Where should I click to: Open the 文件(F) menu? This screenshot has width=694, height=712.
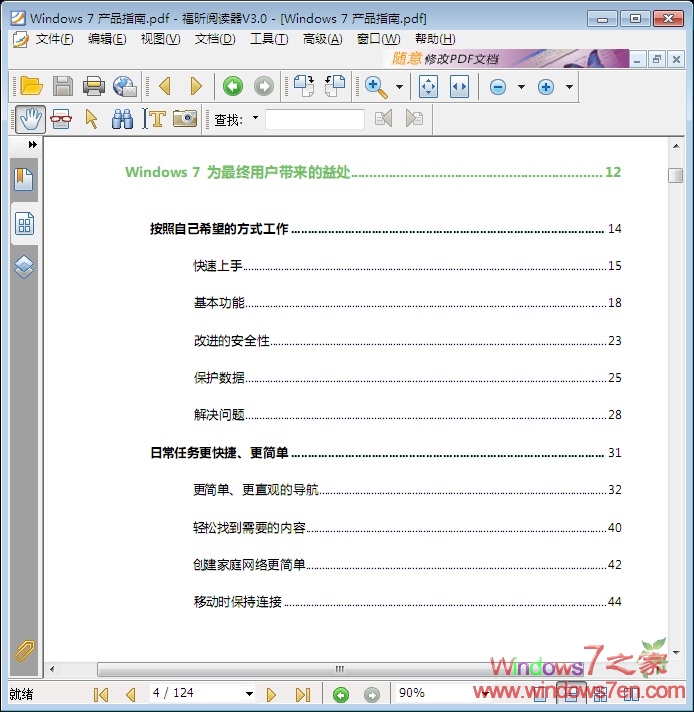tap(54, 40)
